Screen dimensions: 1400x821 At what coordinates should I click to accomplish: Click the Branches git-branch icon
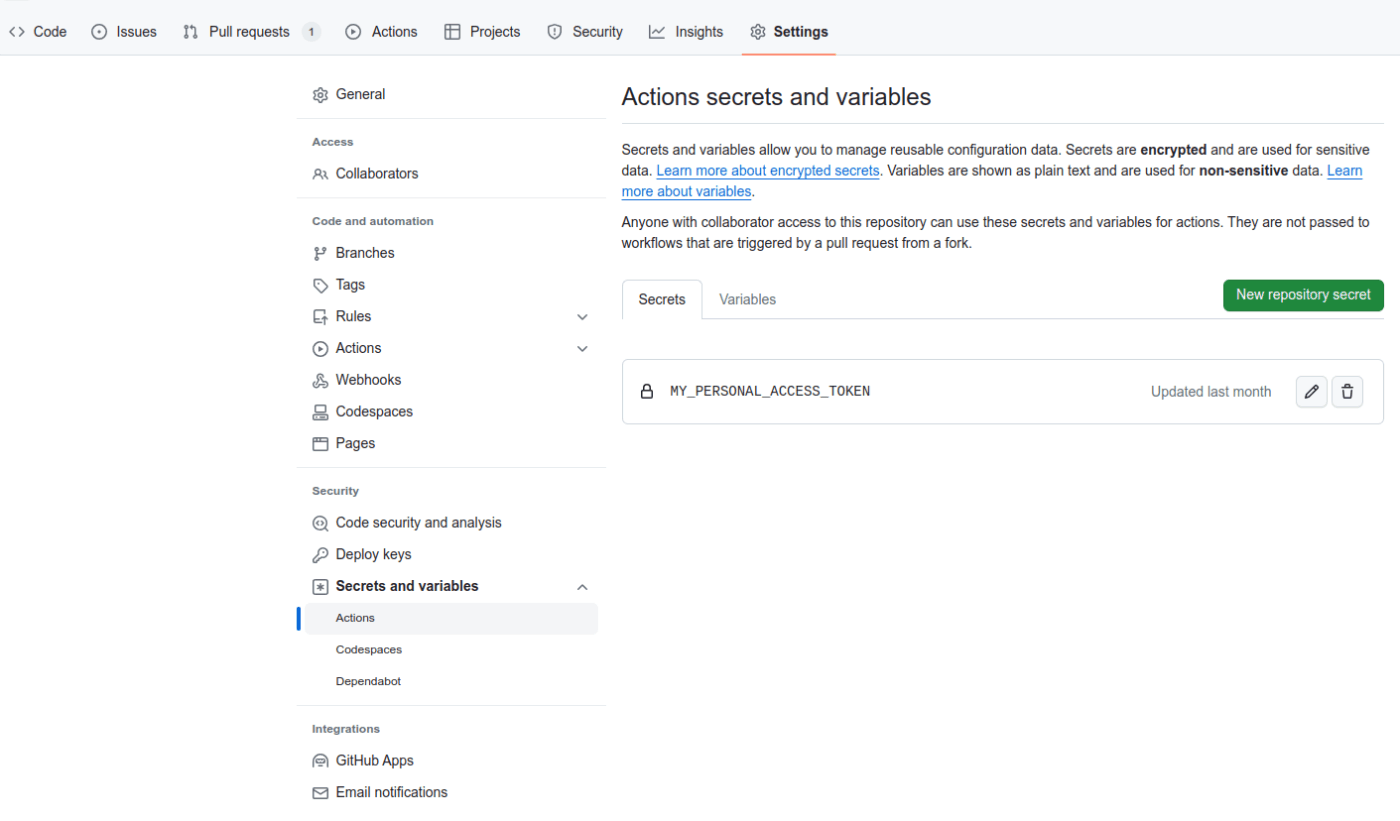point(320,253)
